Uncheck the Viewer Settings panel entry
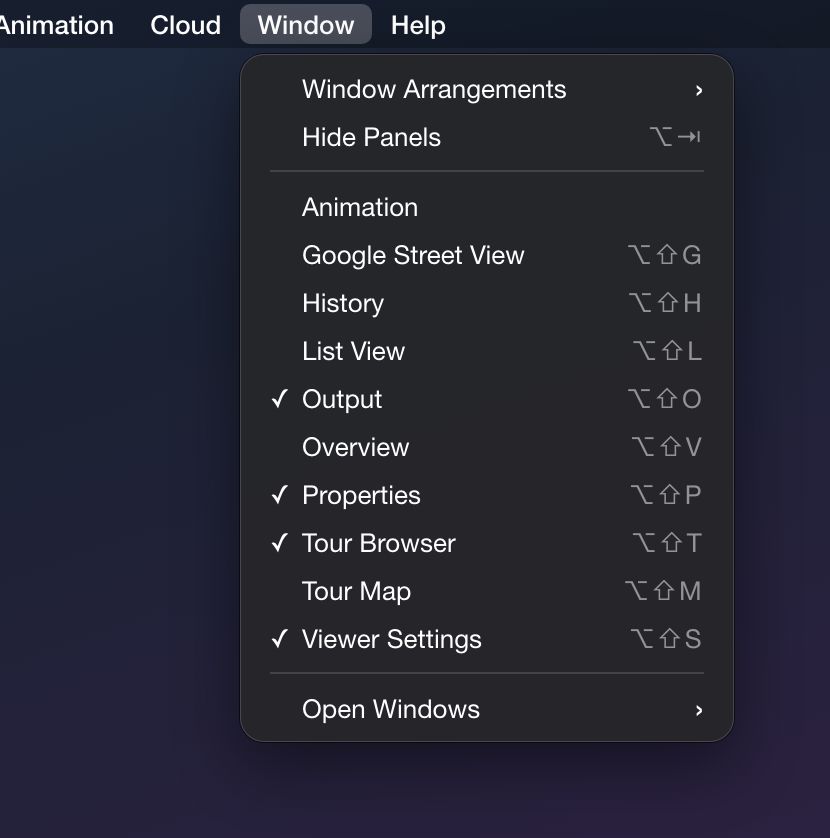Viewport: 830px width, 838px height. coord(487,639)
